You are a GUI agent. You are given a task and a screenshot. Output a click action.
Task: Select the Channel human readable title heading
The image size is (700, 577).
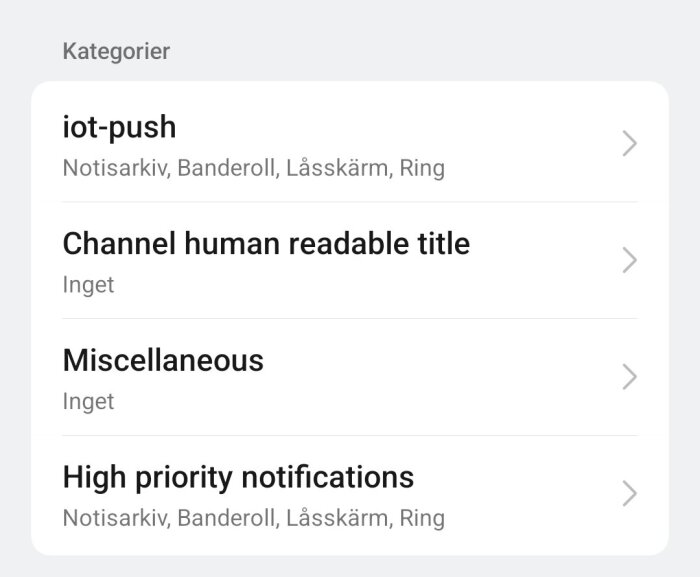[x=266, y=244]
